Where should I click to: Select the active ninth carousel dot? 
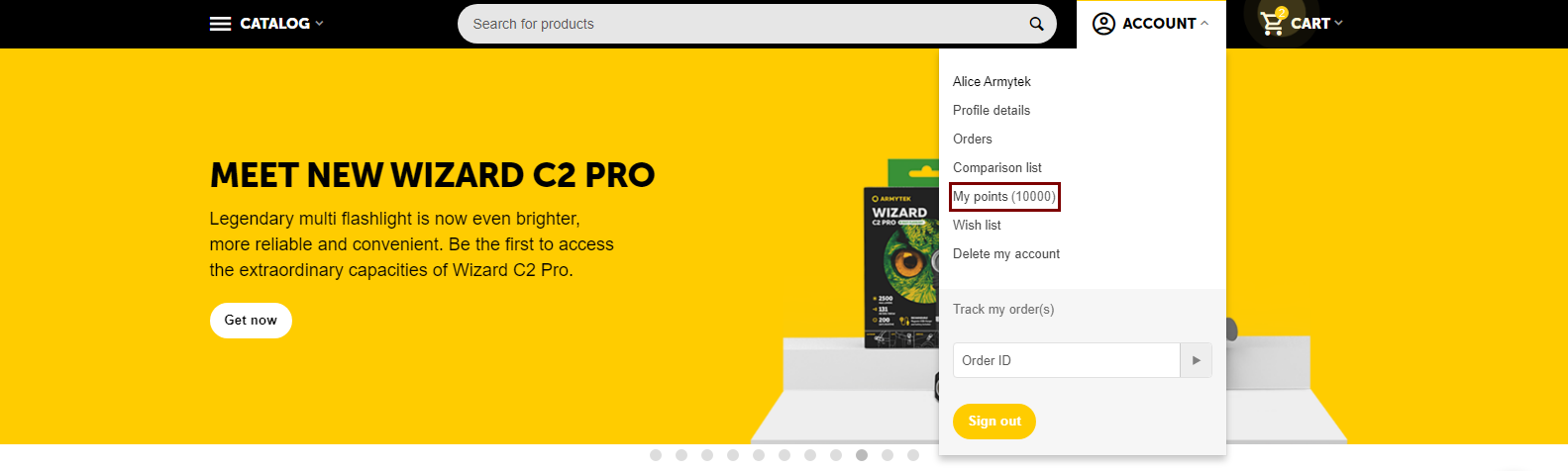click(x=862, y=455)
